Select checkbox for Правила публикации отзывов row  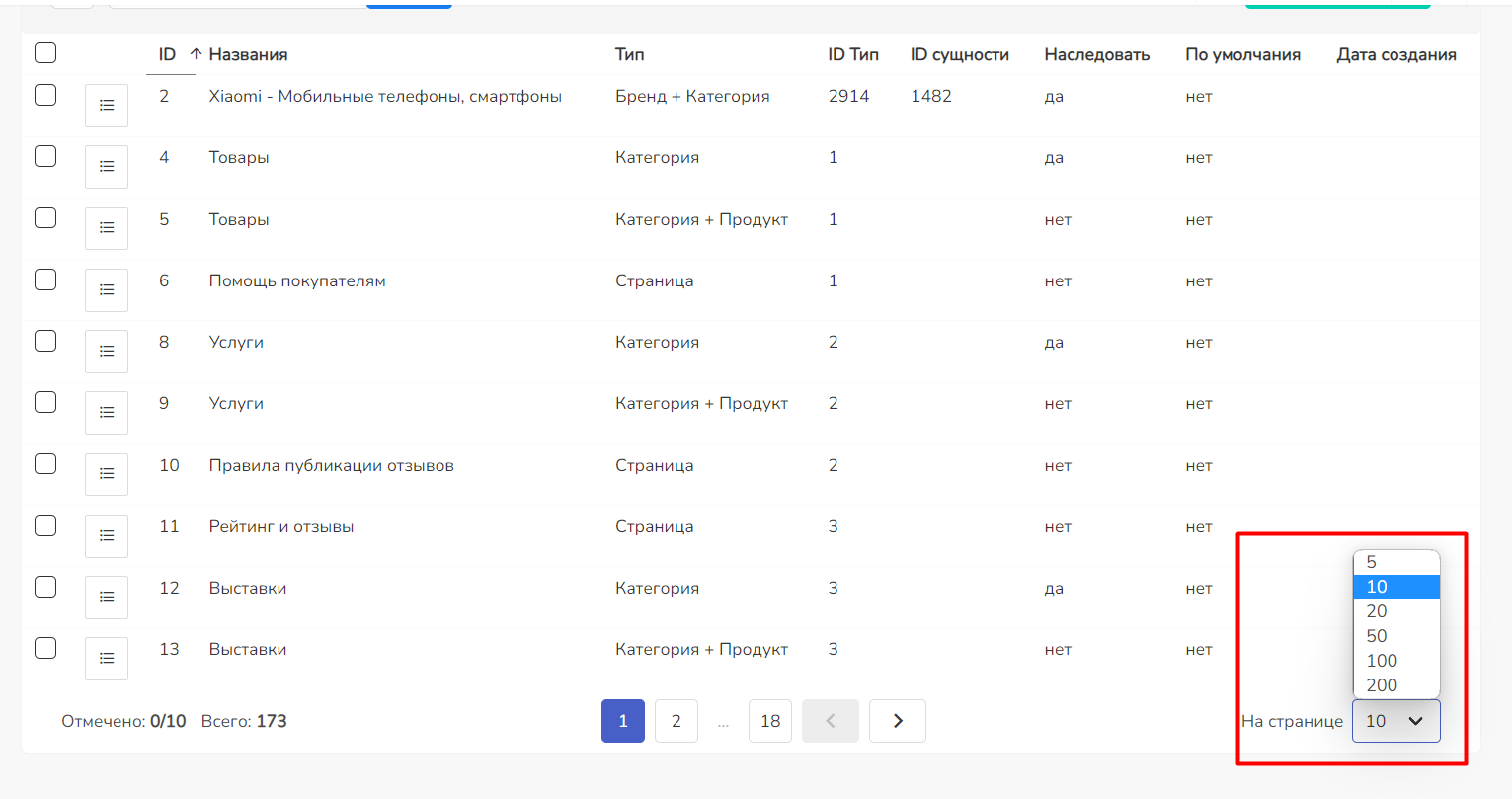pos(45,463)
